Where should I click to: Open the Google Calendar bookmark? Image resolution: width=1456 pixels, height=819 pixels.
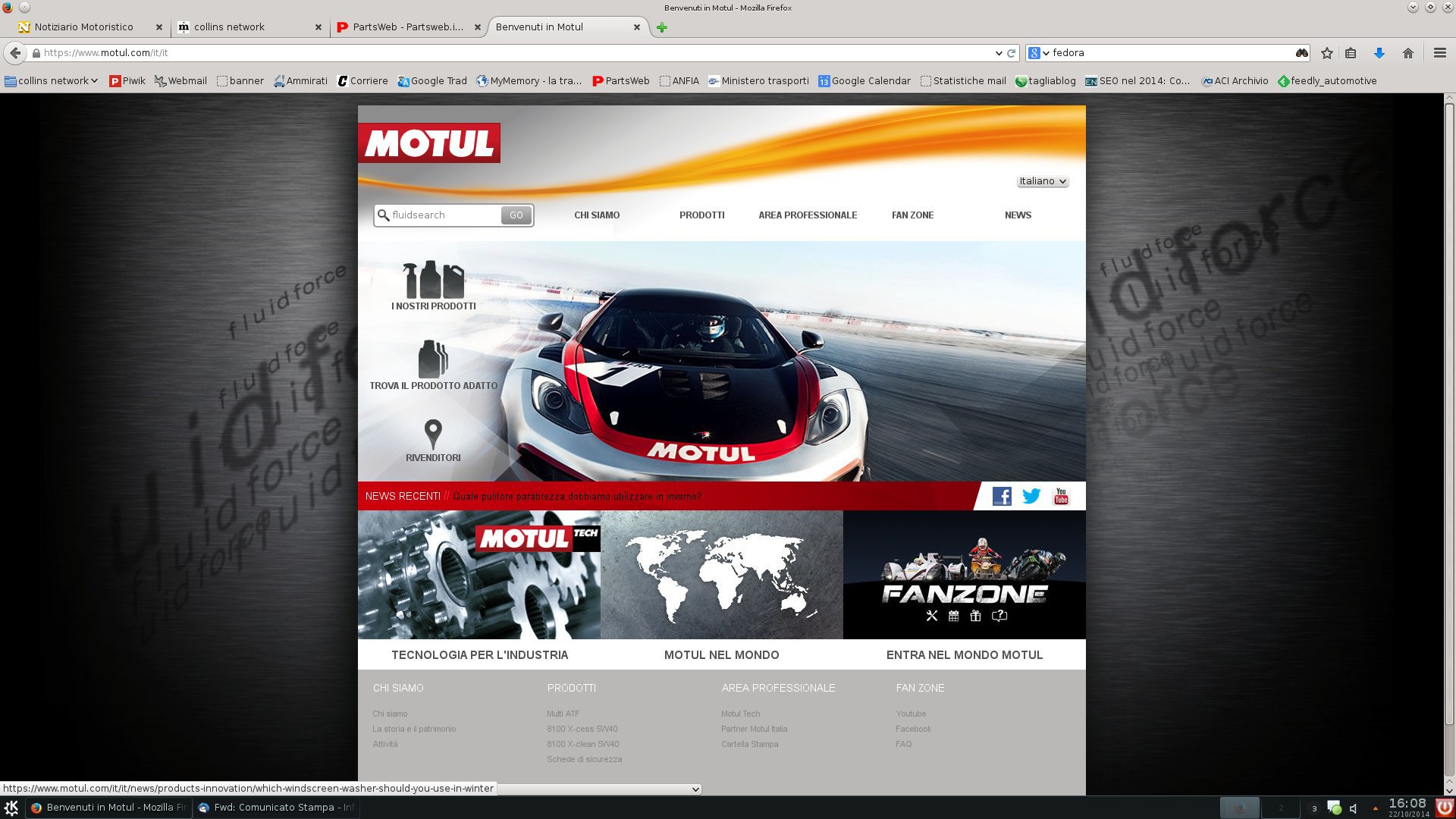(864, 81)
